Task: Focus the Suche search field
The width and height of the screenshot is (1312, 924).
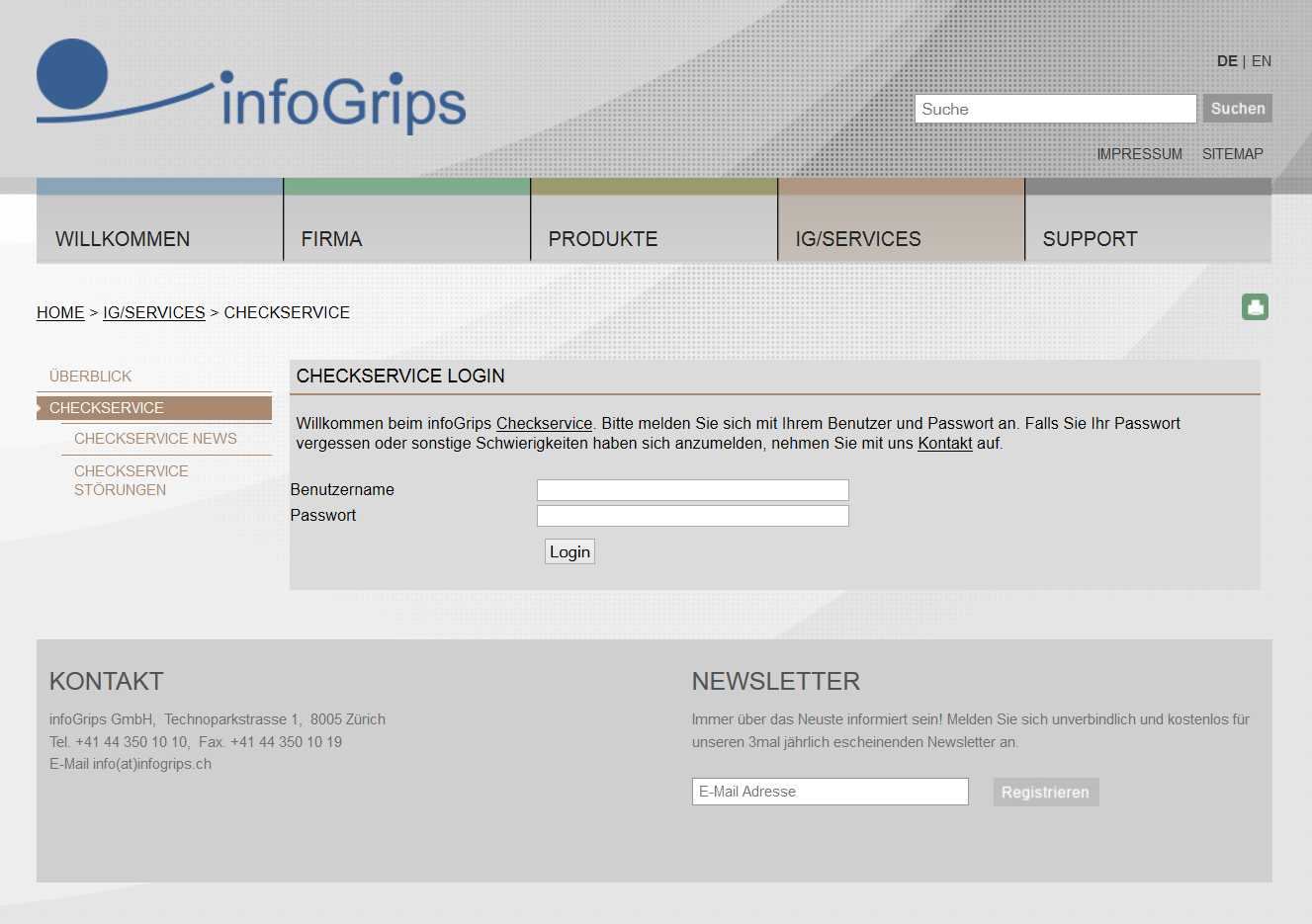Action: tap(1056, 109)
